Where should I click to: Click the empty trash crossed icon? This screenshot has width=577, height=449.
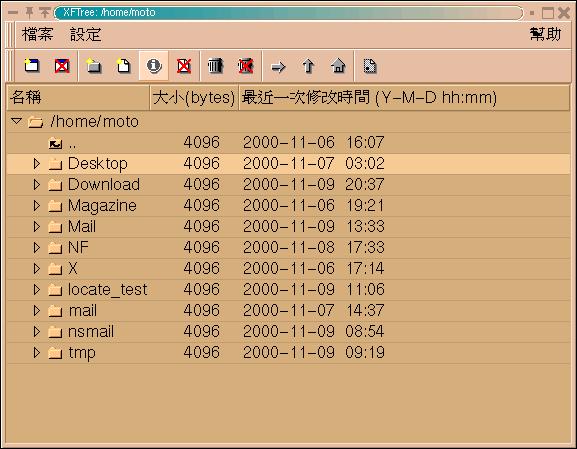(x=246, y=66)
